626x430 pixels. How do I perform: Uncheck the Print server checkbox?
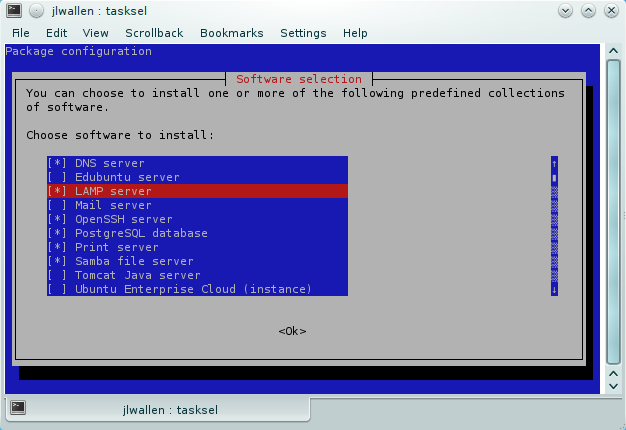[57, 247]
